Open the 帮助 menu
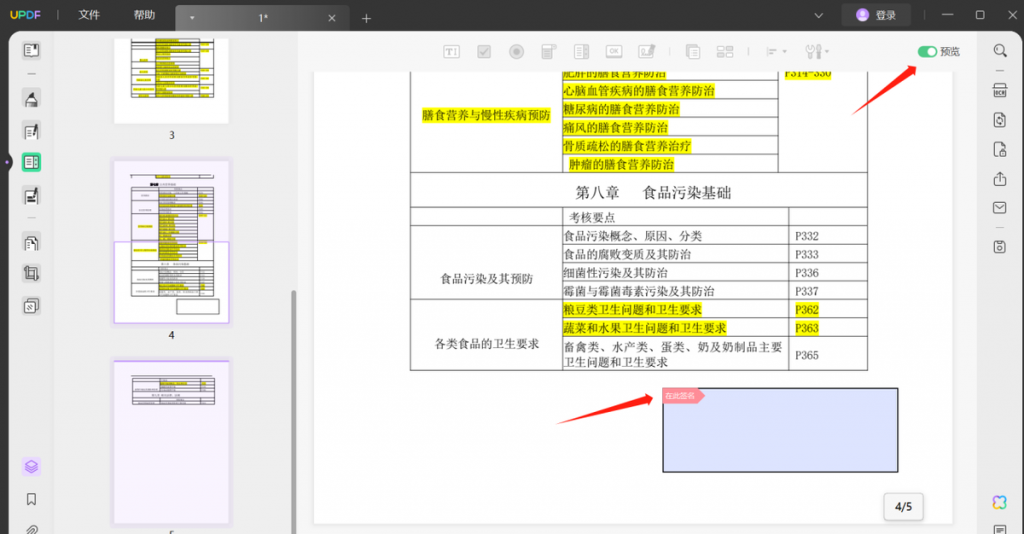The width and height of the screenshot is (1024, 534). tap(144, 15)
